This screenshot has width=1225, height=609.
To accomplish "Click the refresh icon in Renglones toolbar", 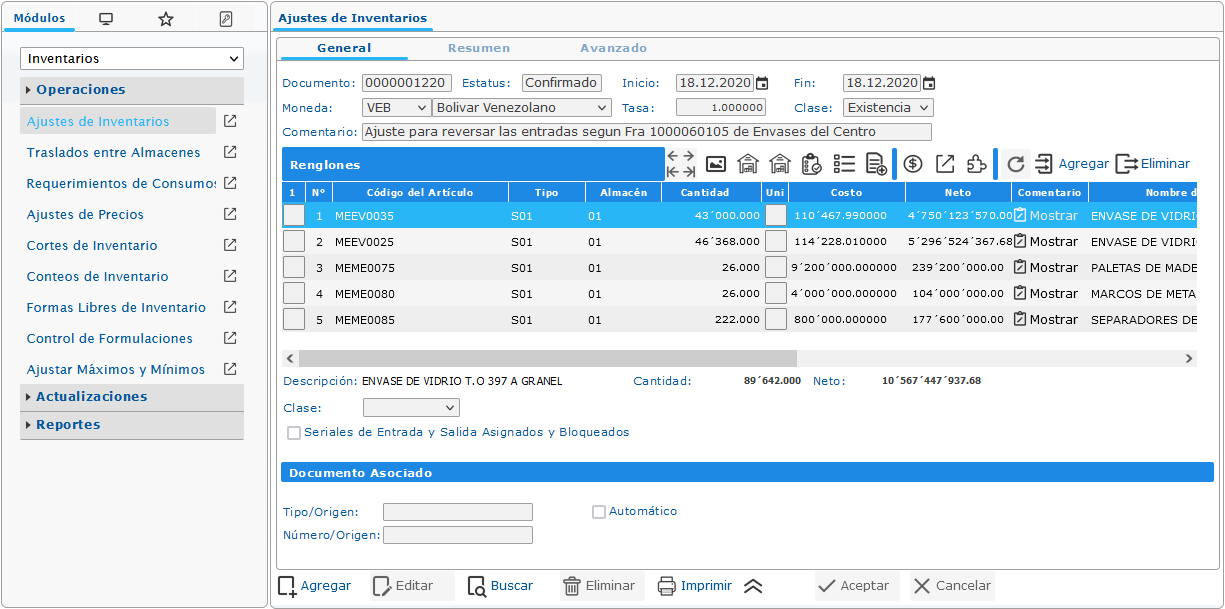I will (x=1017, y=164).
